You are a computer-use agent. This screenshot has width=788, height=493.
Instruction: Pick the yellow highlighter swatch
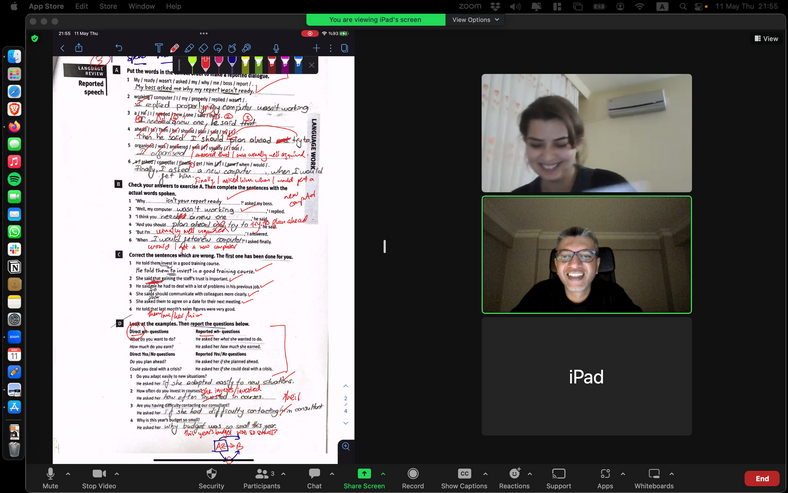pyautogui.click(x=245, y=64)
